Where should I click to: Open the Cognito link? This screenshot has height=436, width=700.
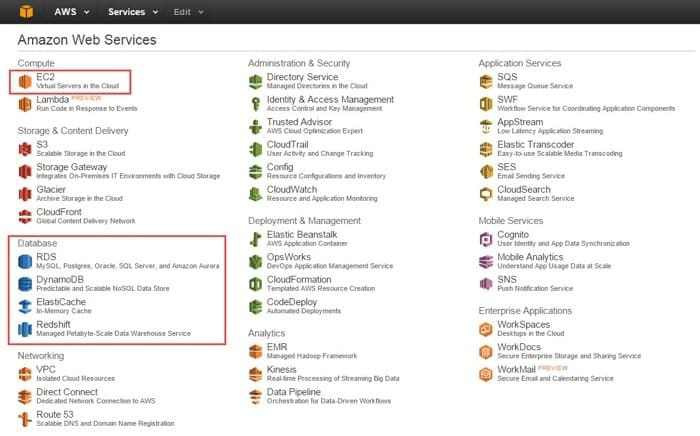[513, 234]
